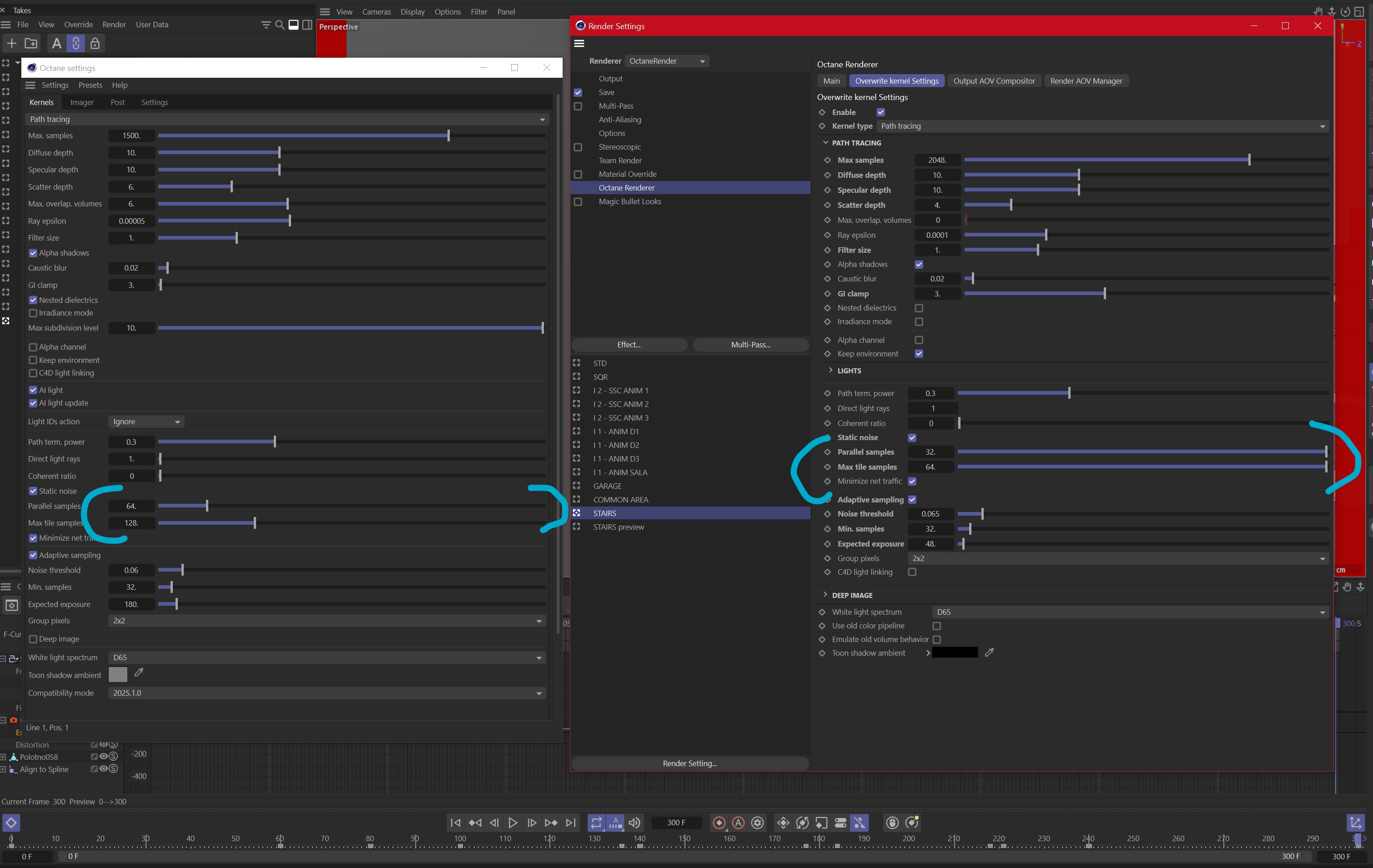Switch to the Imager tab
This screenshot has width=1373, height=868.
pyautogui.click(x=81, y=103)
